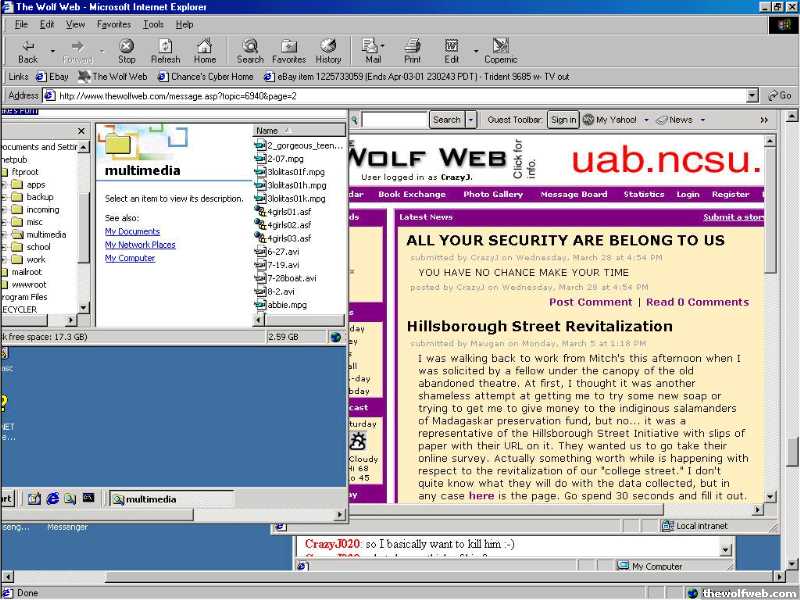Select the backup folder in the tree
Image resolution: width=800 pixels, height=600 pixels.
(40, 197)
